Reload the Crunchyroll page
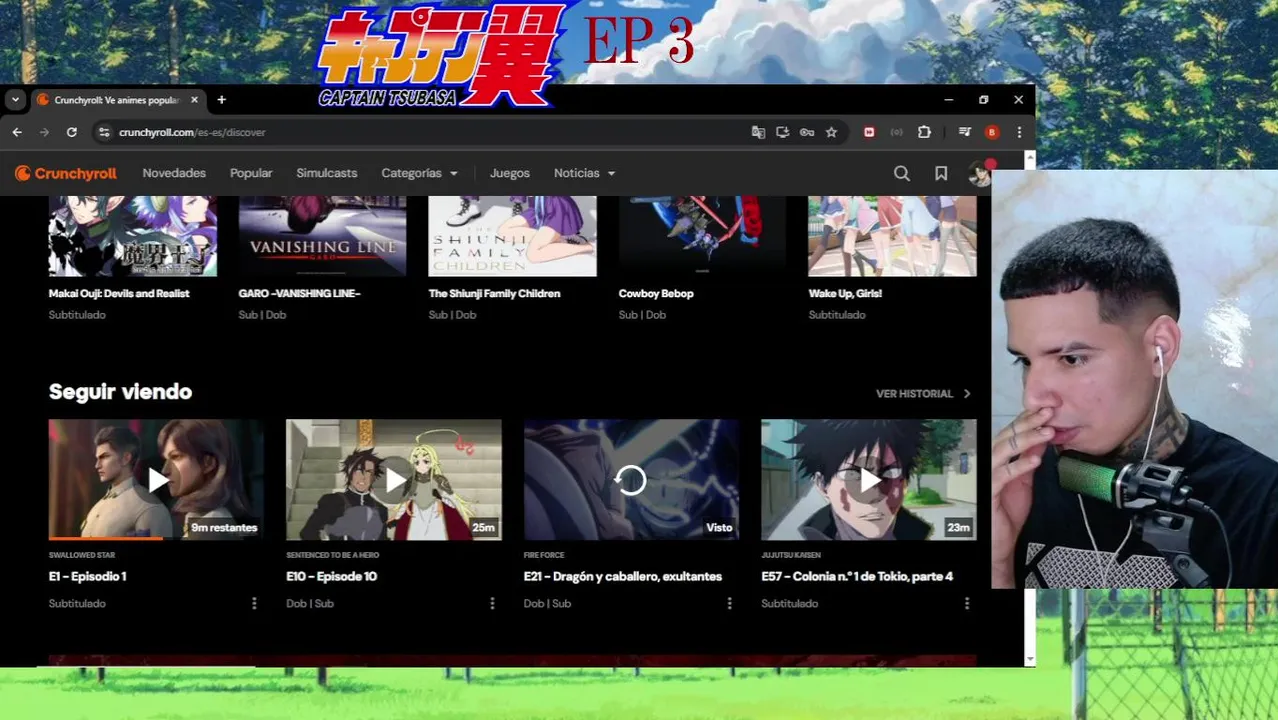This screenshot has width=1278, height=720. (x=72, y=132)
